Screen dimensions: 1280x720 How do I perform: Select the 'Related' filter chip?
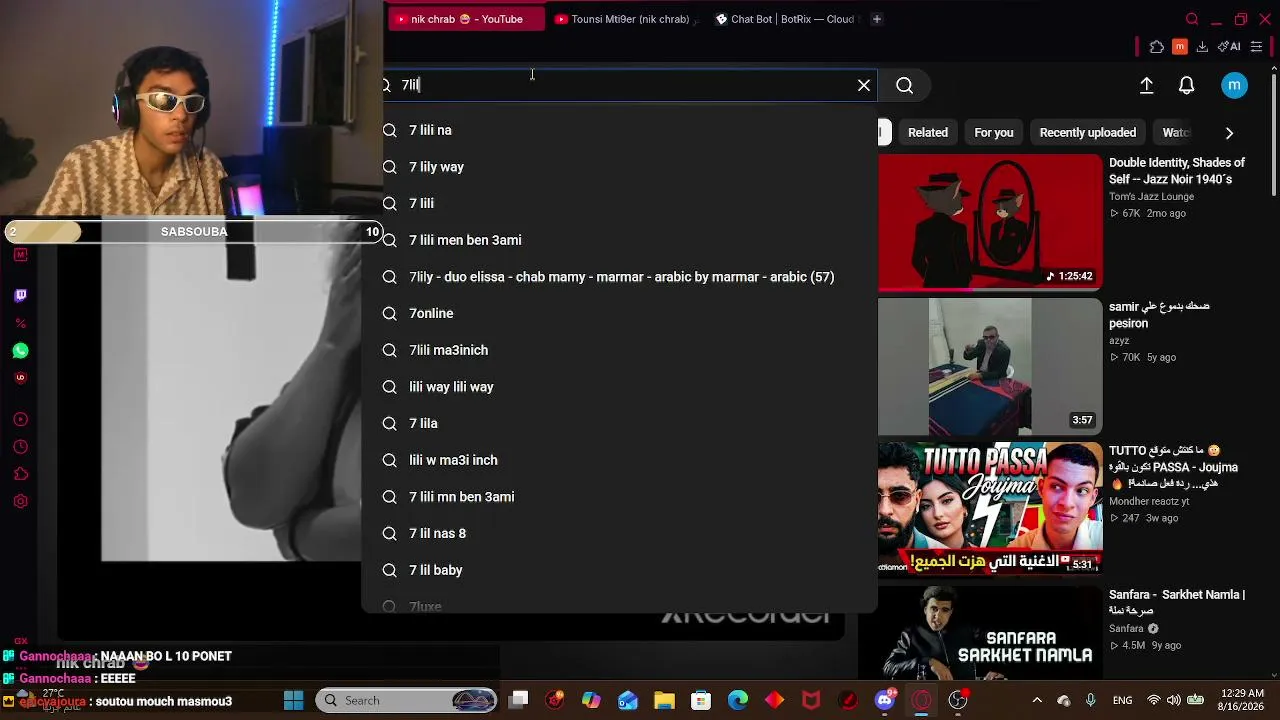pyautogui.click(x=928, y=132)
